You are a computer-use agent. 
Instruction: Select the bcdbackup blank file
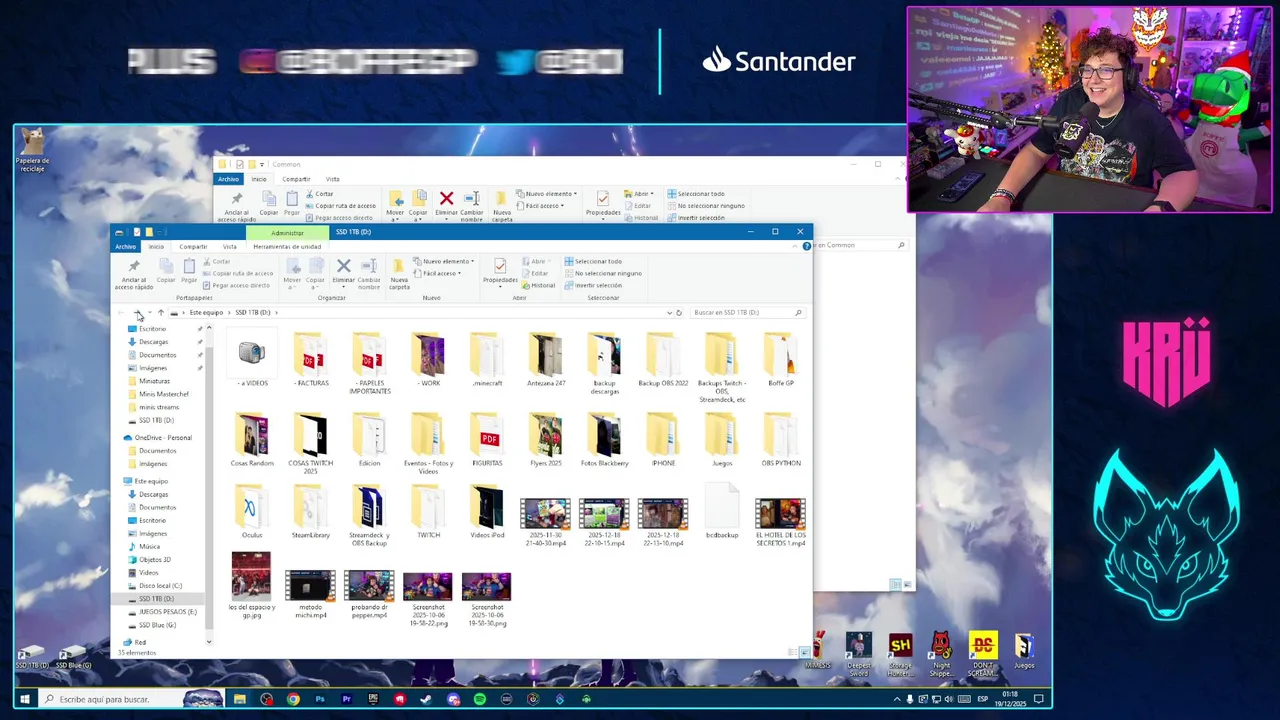pos(722,512)
